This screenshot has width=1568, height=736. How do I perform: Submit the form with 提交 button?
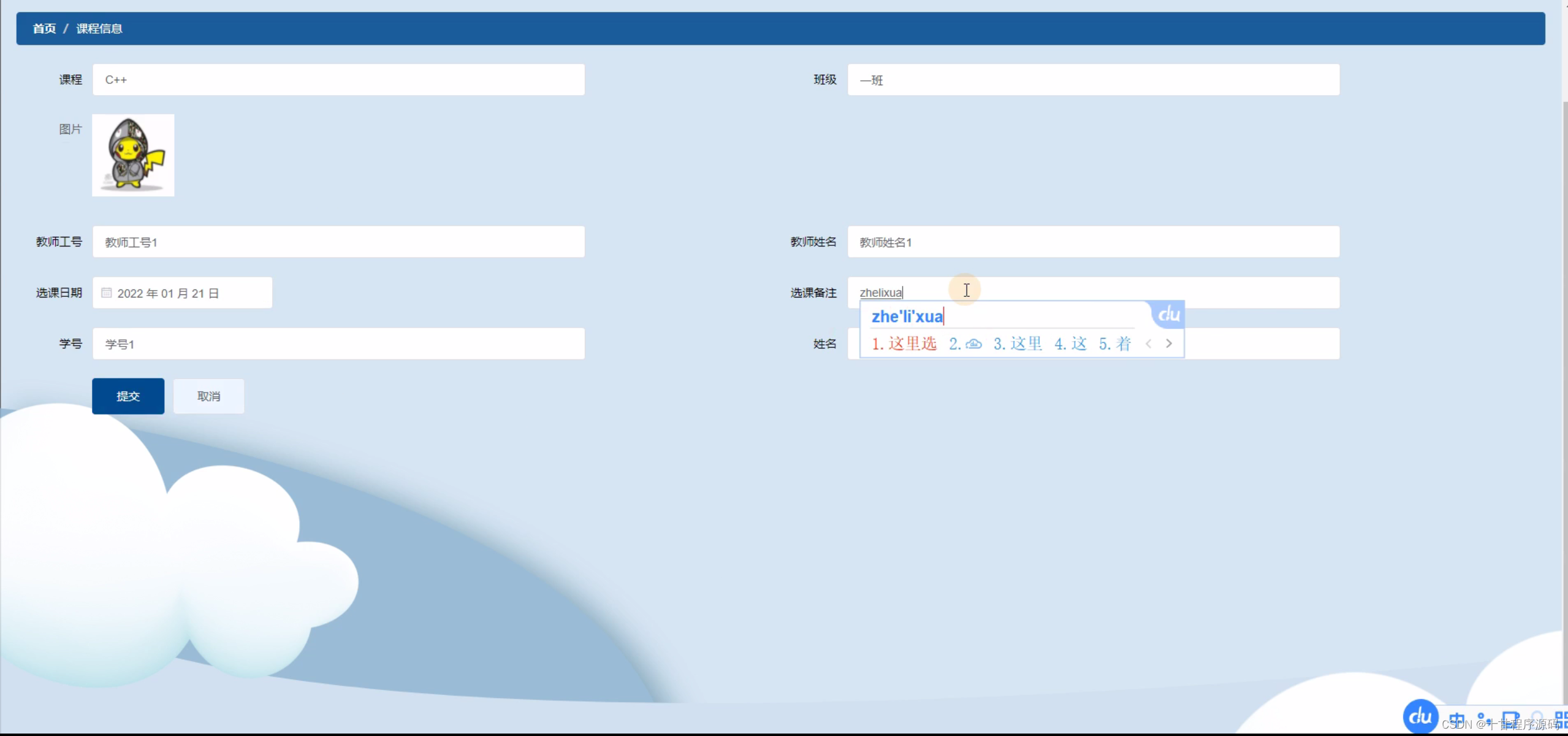128,396
